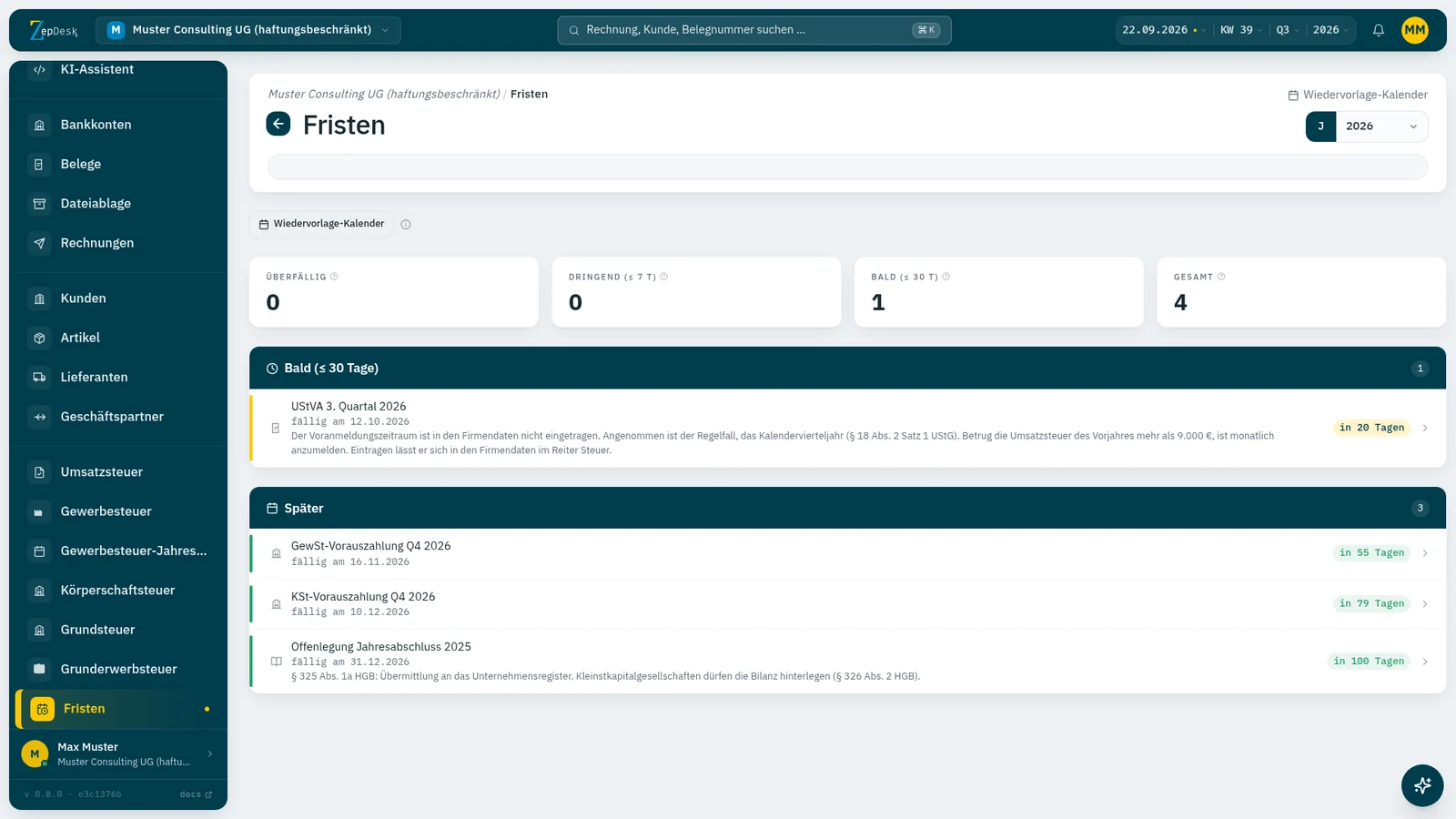Click the Muster Consulting UG breadcrumb
This screenshot has height=819, width=1456.
[x=384, y=94]
